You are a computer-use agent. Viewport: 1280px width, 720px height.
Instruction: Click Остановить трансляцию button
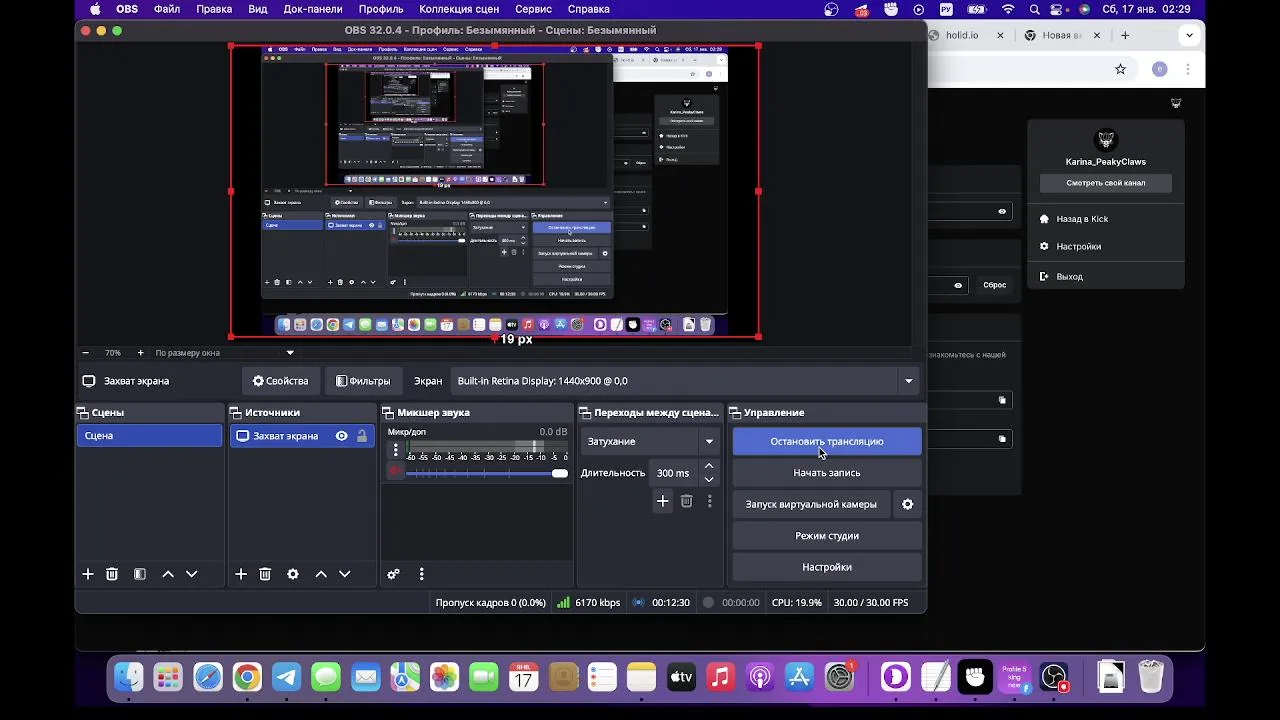pos(827,441)
